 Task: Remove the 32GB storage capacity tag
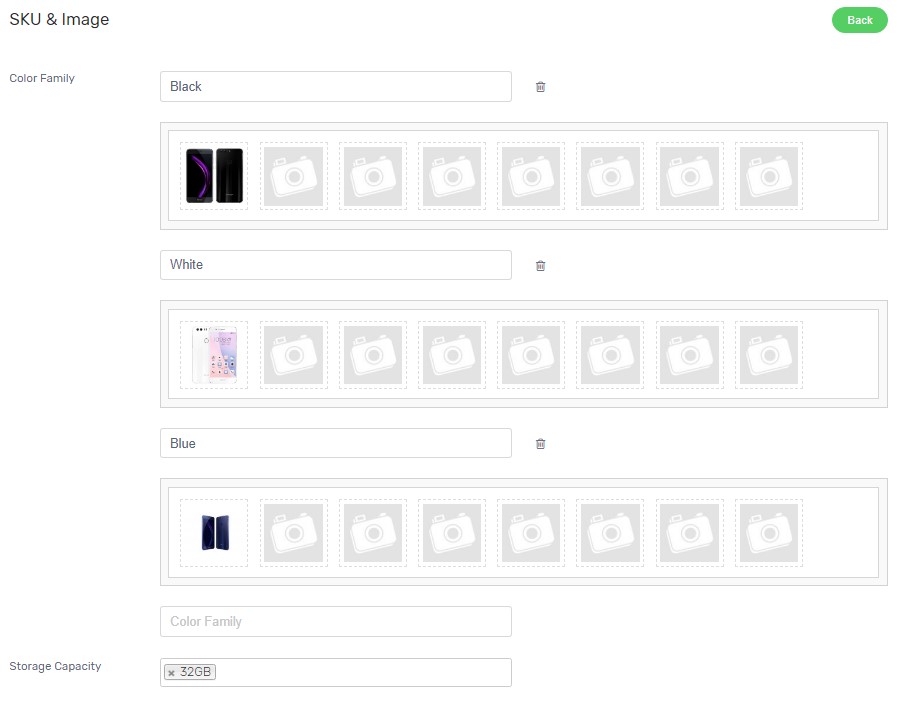click(x=171, y=673)
